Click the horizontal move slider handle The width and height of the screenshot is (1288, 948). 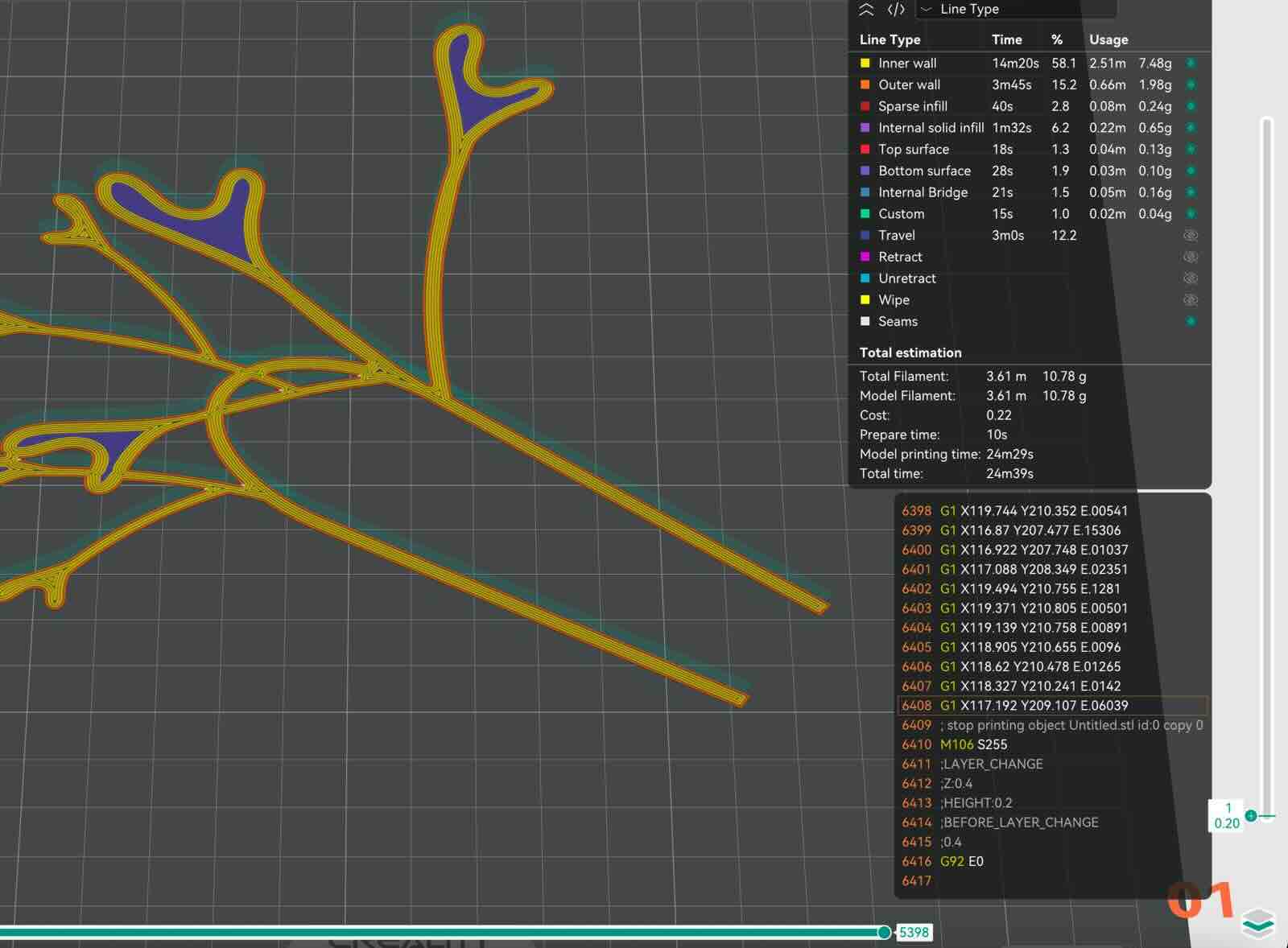tap(884, 932)
